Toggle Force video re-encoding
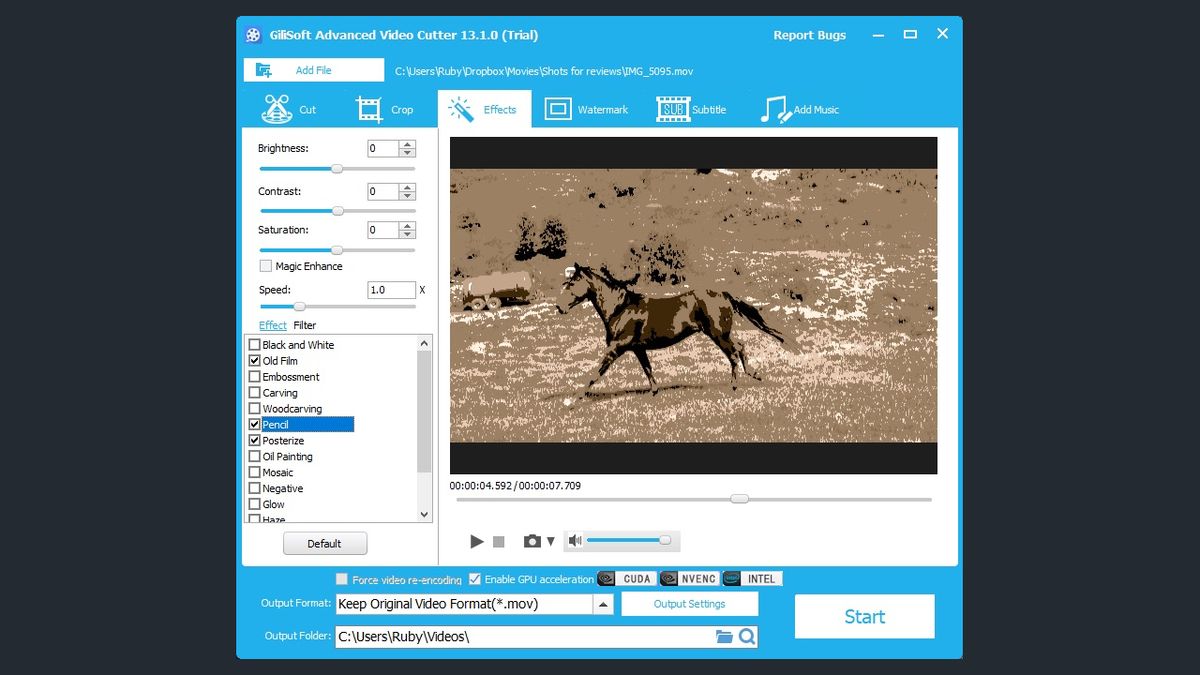1200x675 pixels. pos(341,578)
